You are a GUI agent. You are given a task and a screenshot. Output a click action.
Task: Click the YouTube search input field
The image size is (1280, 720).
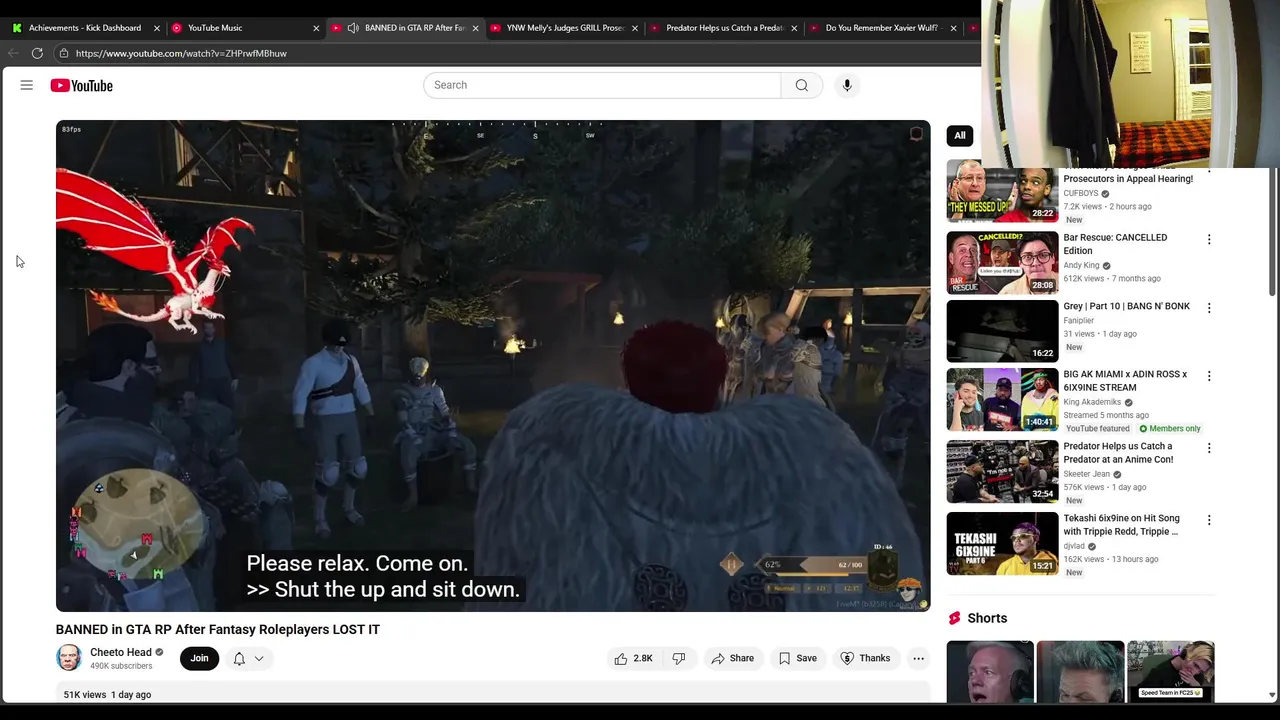[602, 85]
